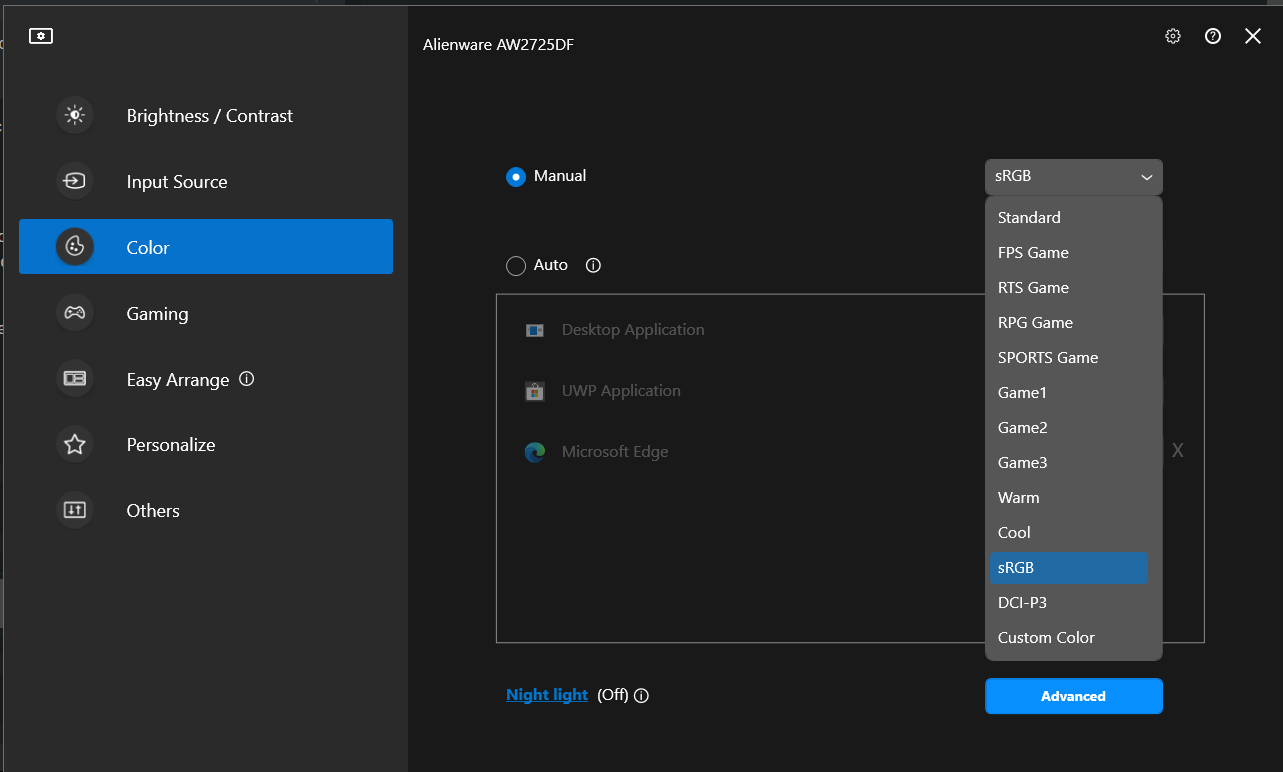The image size is (1283, 772).
Task: Open the Gaming section
Action: tap(206, 313)
